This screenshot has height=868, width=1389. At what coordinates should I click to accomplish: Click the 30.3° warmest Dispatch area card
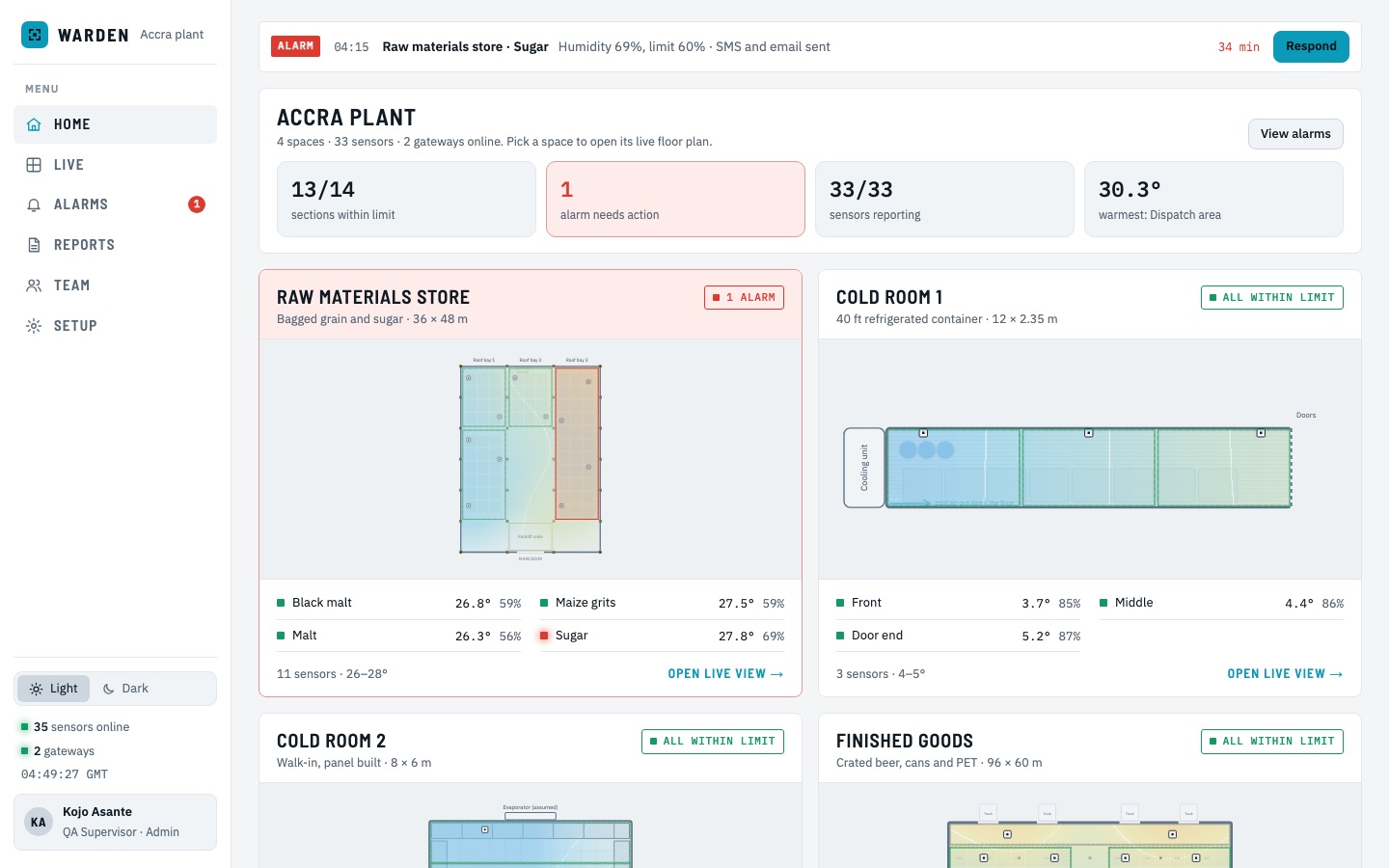(x=1213, y=199)
